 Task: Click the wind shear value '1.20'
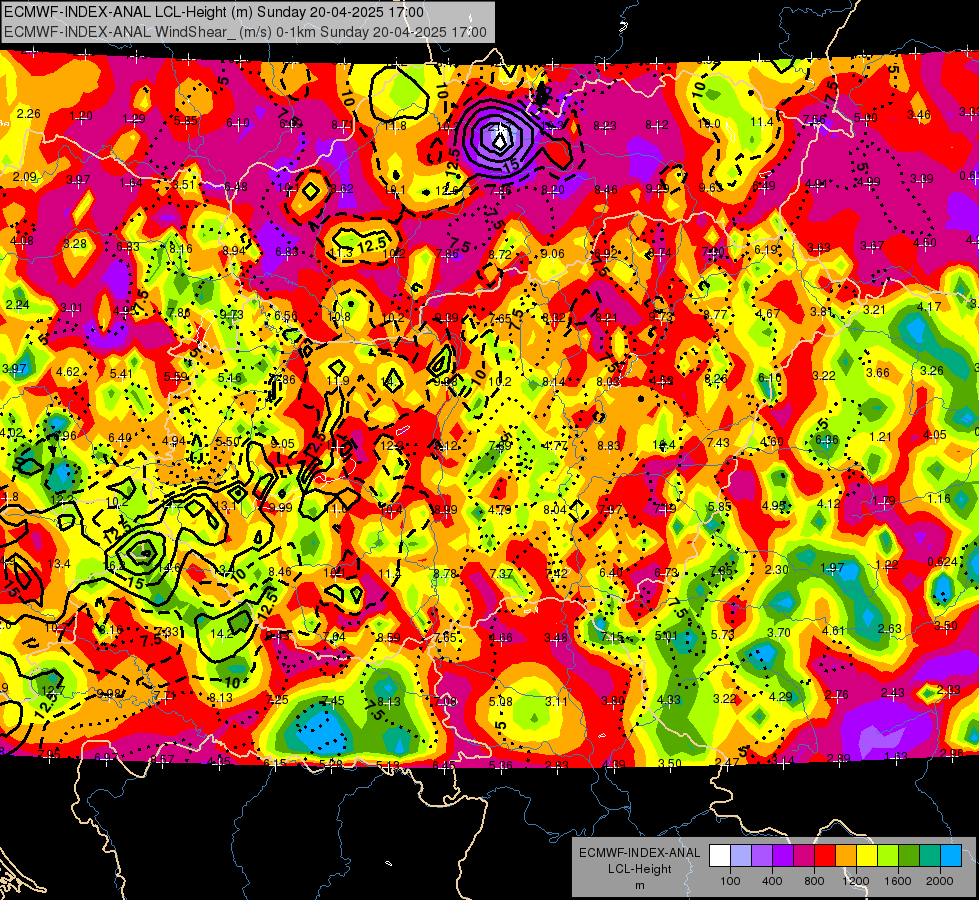pyautogui.click(x=81, y=116)
